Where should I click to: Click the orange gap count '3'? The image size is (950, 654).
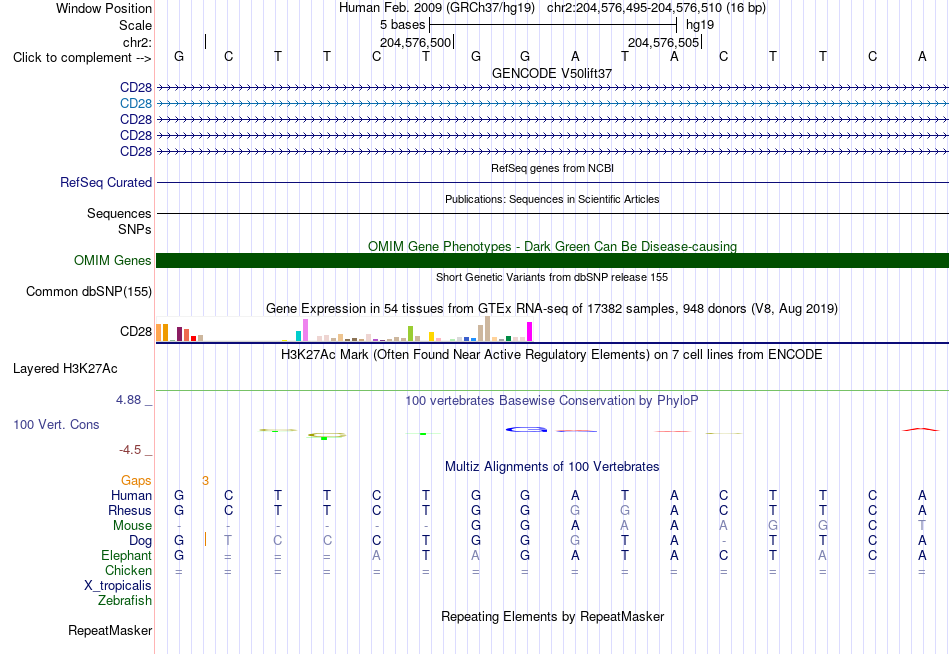pos(205,481)
